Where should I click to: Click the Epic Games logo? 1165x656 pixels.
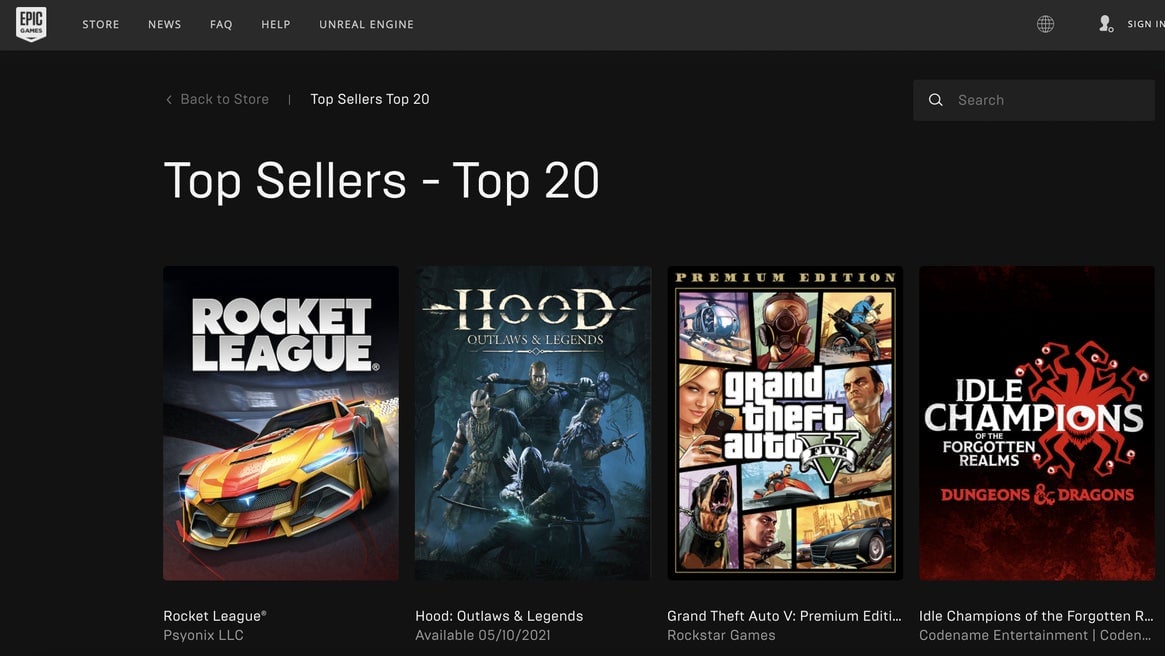[30, 23]
